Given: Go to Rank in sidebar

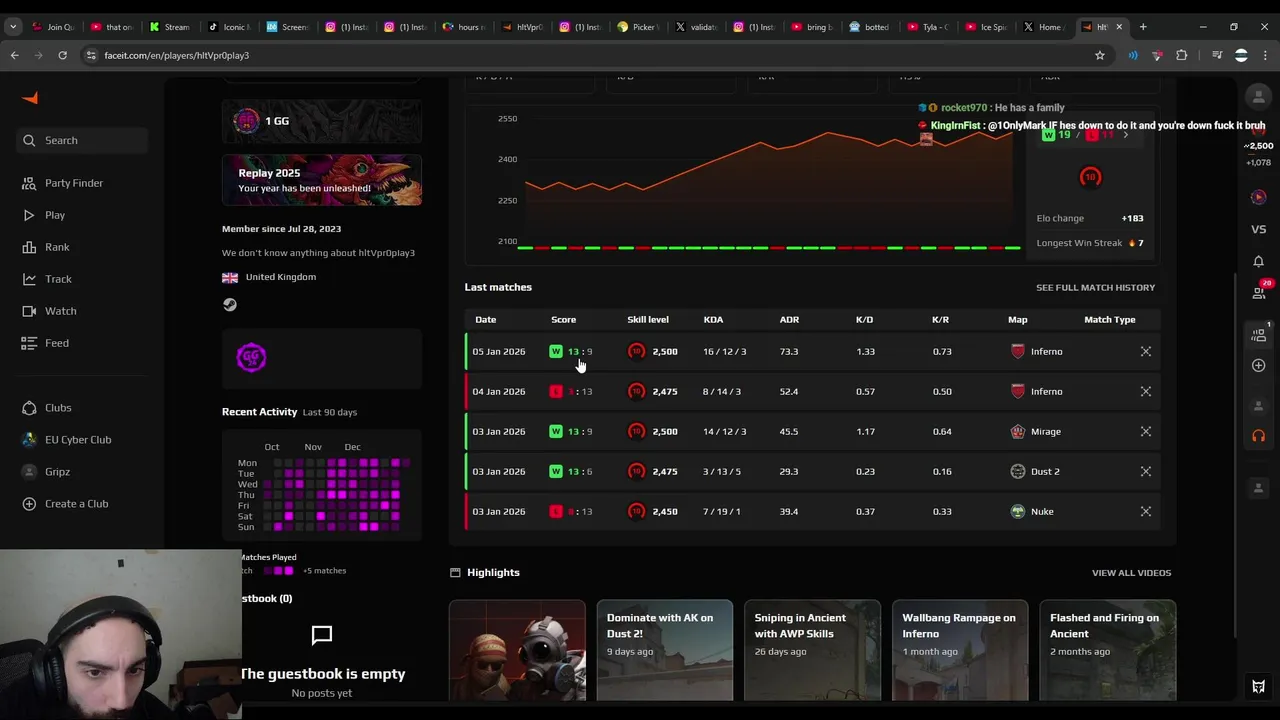Looking at the screenshot, I should (x=45, y=247).
